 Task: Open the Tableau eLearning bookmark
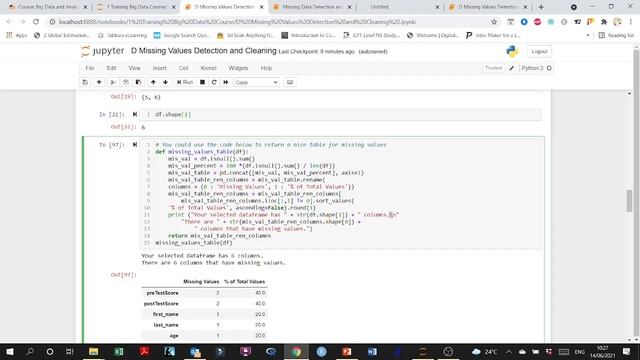point(122,36)
